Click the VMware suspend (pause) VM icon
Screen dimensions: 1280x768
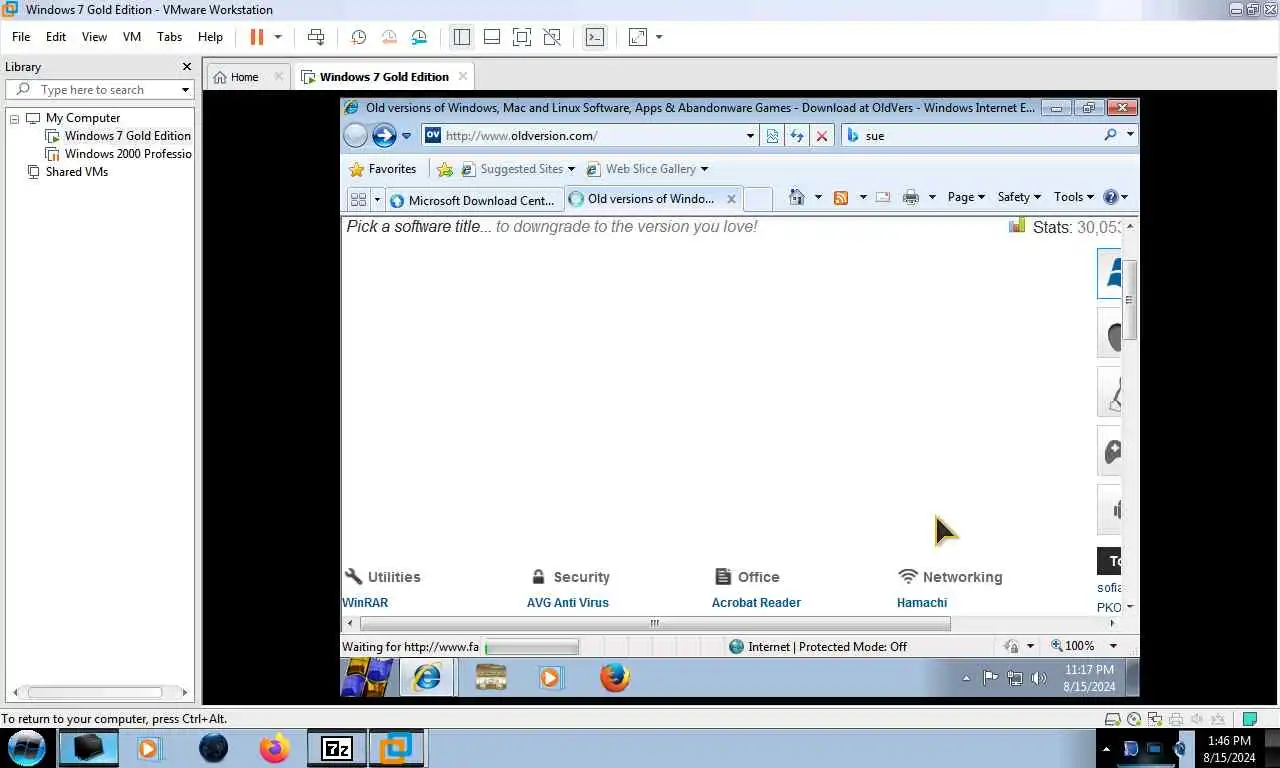tap(257, 37)
